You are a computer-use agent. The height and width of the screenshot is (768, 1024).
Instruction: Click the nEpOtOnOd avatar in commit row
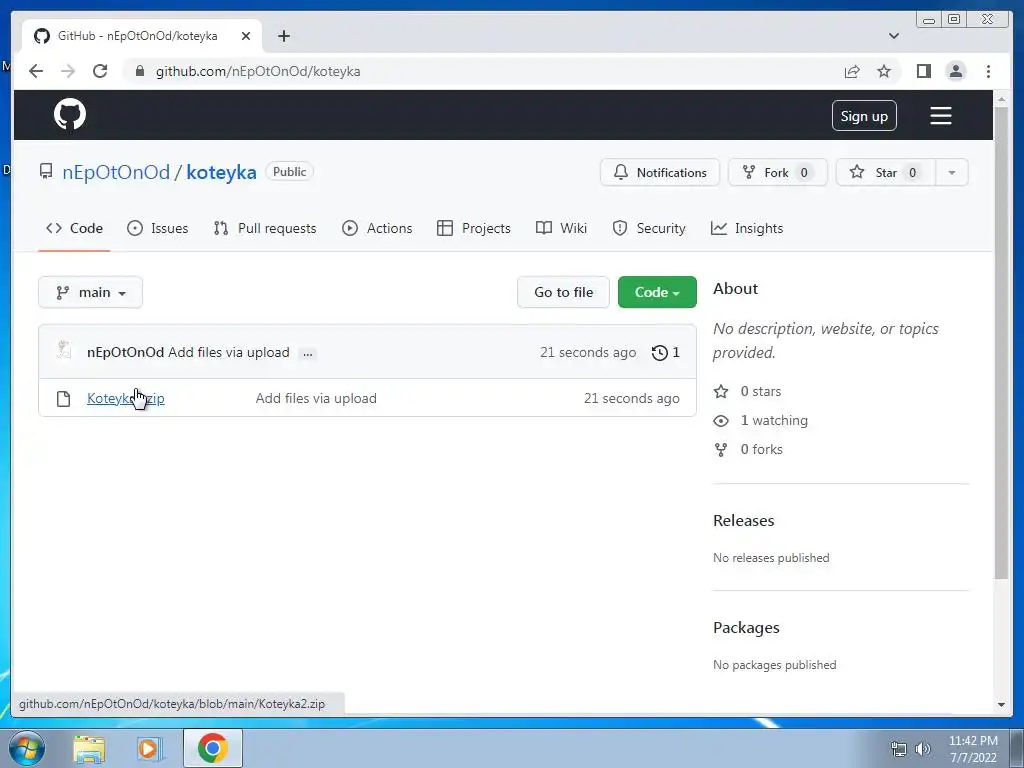point(64,351)
